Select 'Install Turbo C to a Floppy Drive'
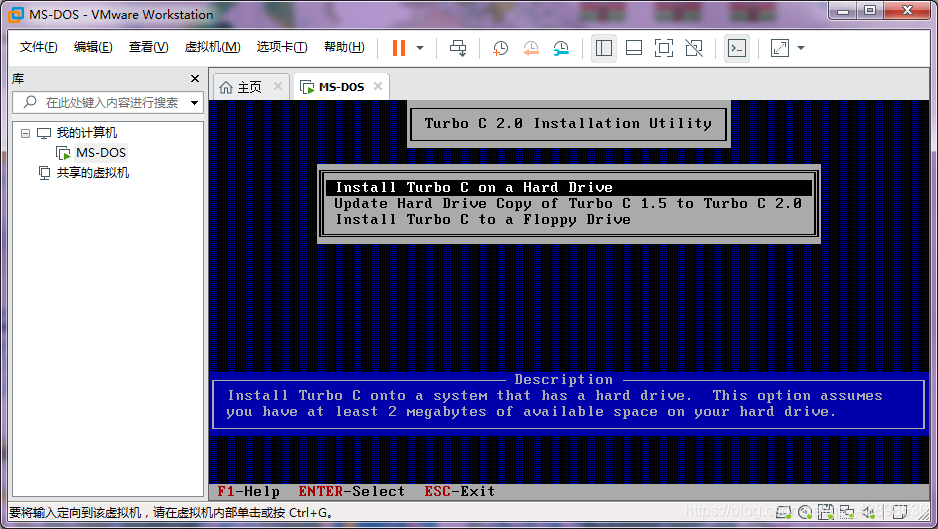 [x=569, y=220]
